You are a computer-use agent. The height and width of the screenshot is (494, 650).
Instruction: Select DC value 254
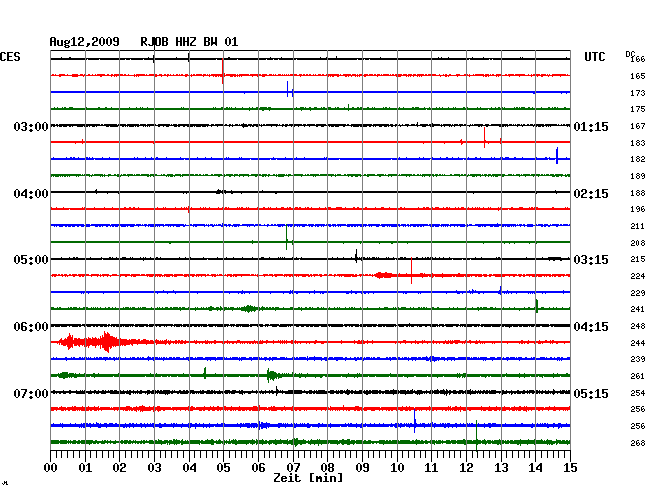click(x=638, y=393)
